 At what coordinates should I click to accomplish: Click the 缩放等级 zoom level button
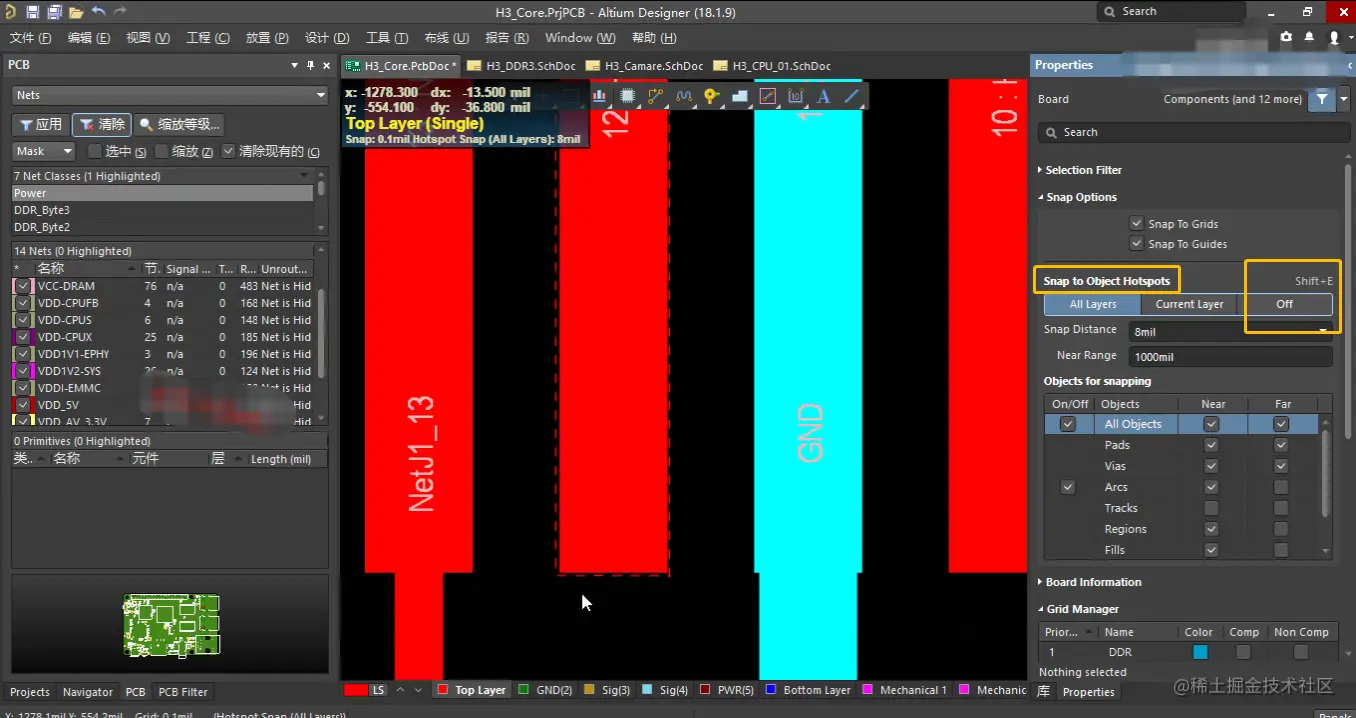pyautogui.click(x=180, y=124)
